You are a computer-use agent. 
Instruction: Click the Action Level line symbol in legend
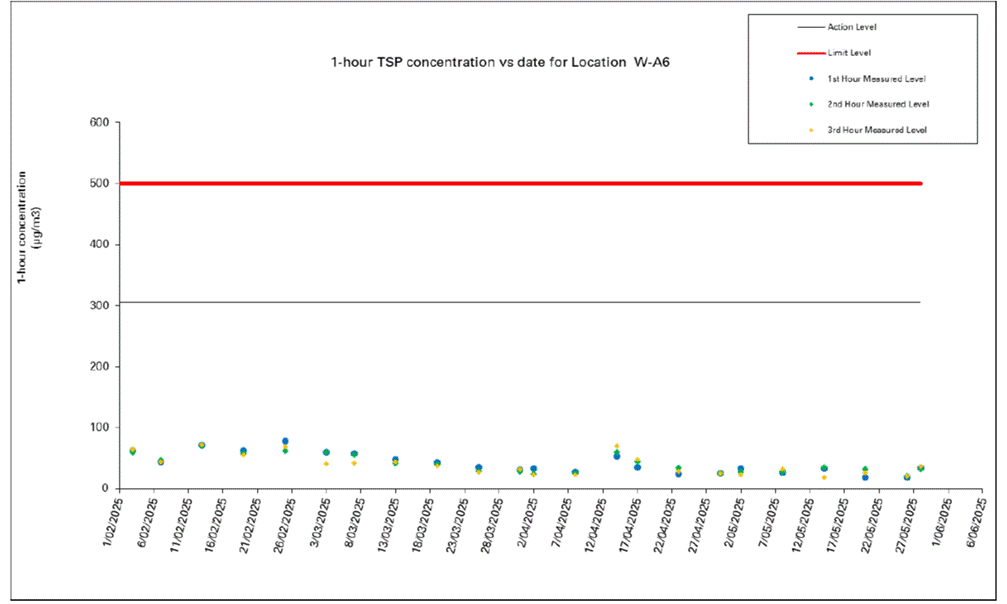pos(811,27)
